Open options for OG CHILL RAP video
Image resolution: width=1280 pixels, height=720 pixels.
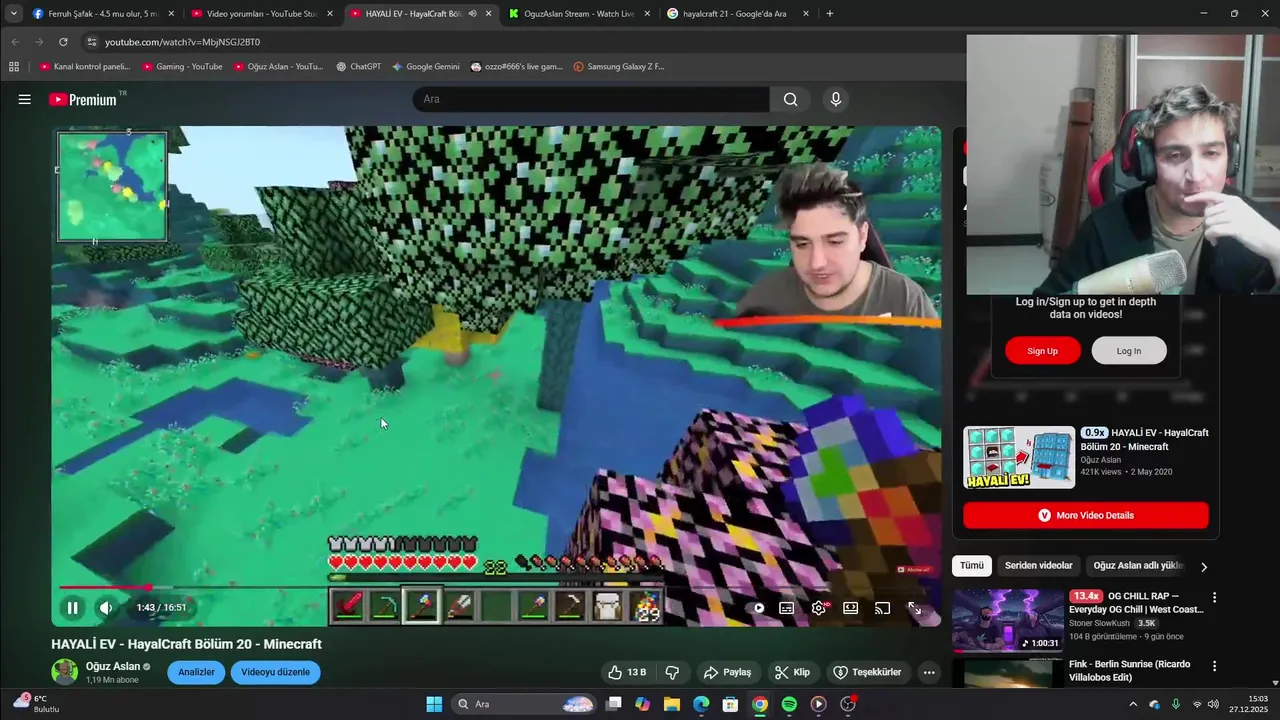click(x=1215, y=598)
